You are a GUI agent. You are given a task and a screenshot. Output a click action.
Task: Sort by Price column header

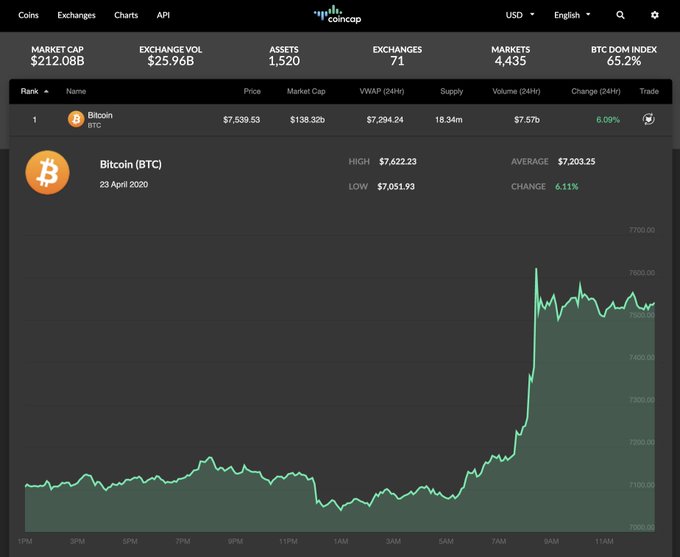pos(252,91)
